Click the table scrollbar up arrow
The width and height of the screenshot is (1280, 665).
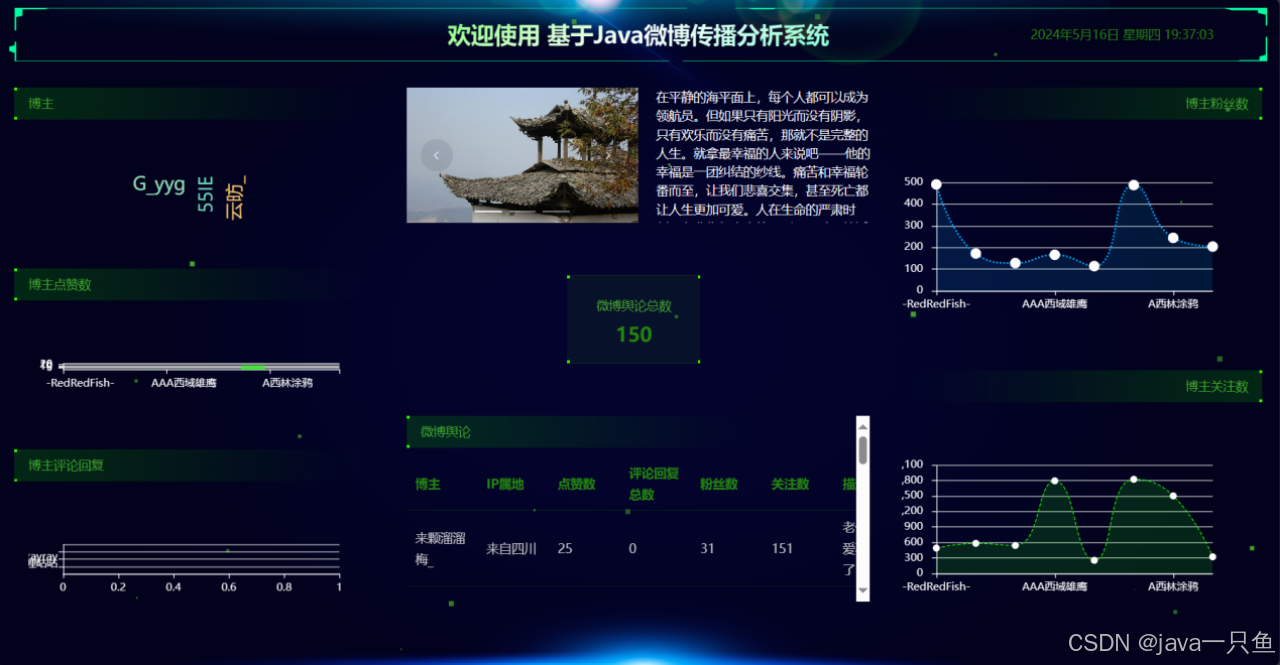(863, 425)
